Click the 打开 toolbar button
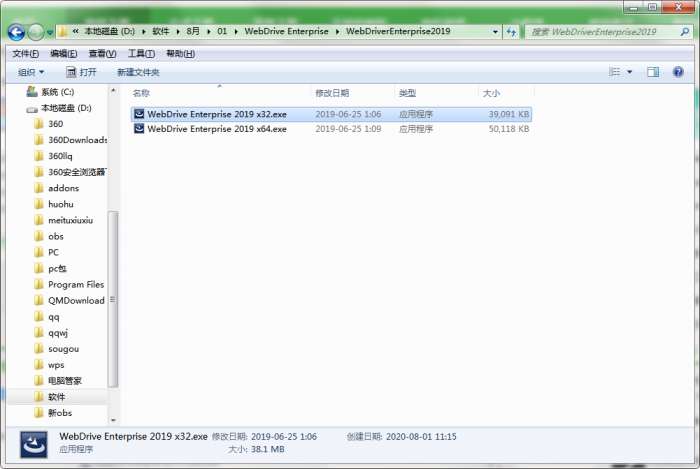 pos(81,72)
